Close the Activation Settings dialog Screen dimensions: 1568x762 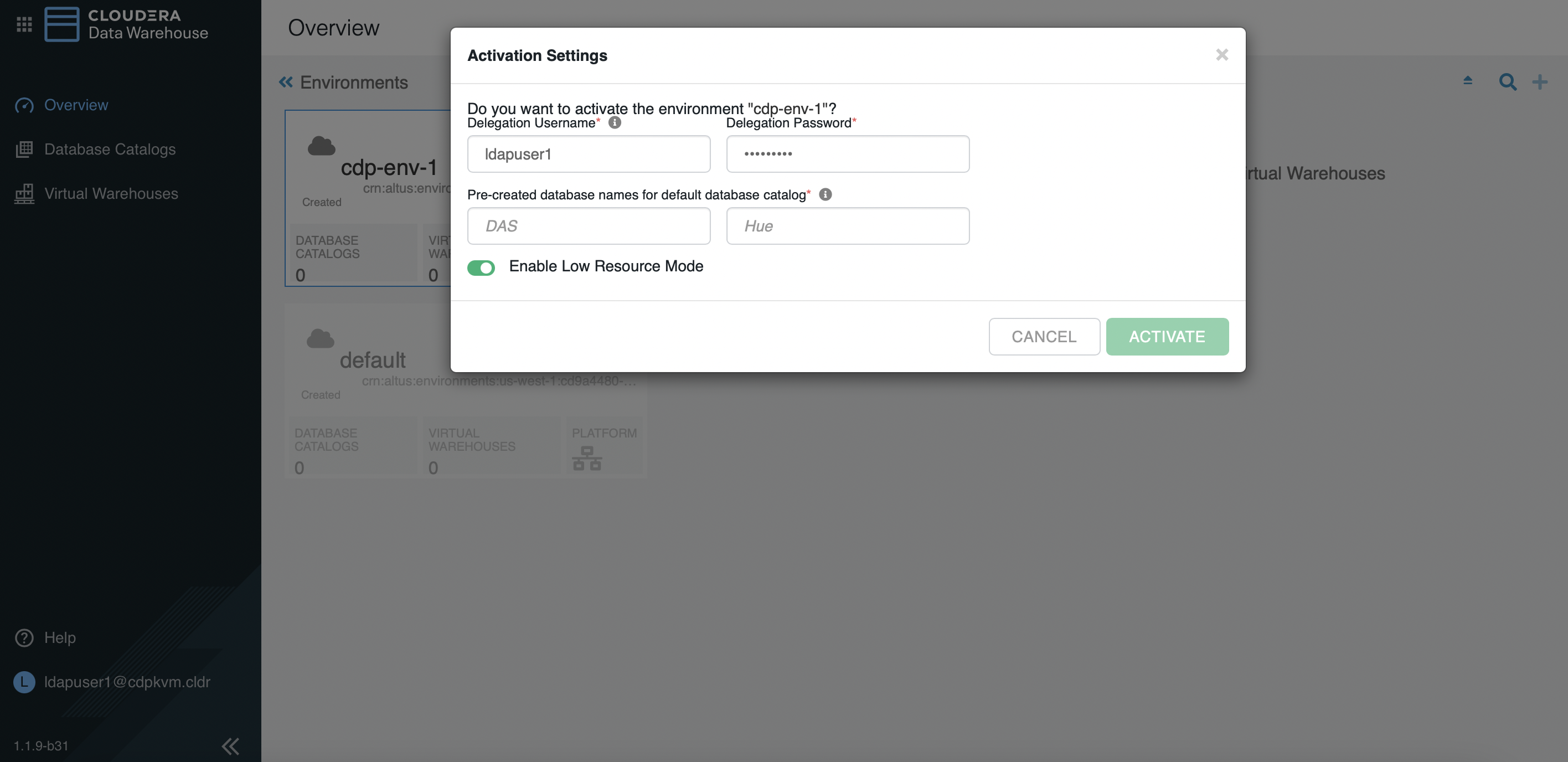click(x=1221, y=55)
